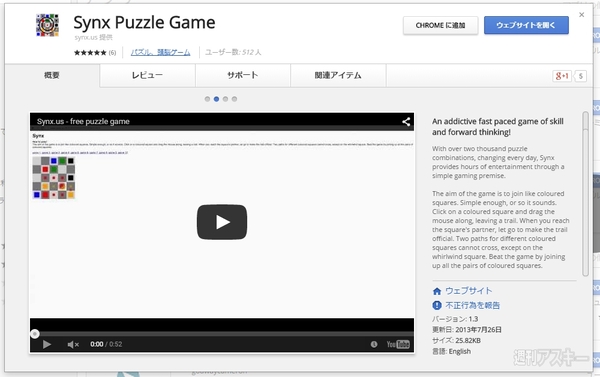Click the review count (6)

click(112, 53)
